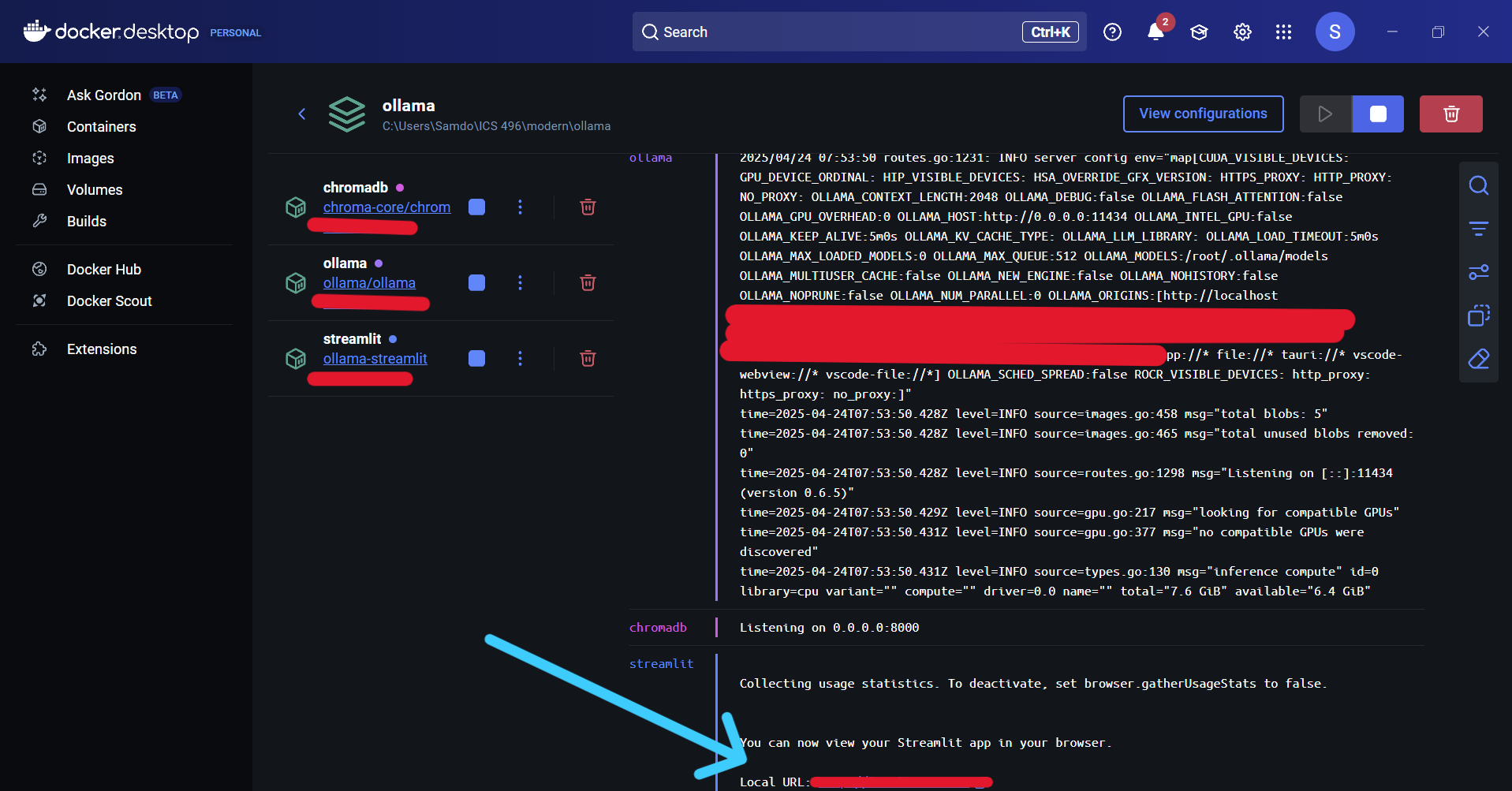Go back using the left chevron

pyautogui.click(x=301, y=114)
